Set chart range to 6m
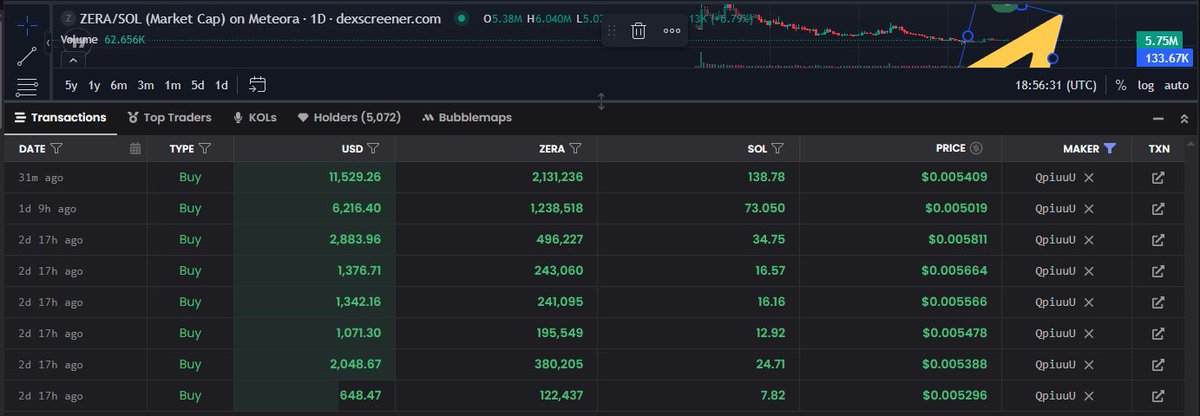This screenshot has height=416, width=1200. [x=119, y=85]
